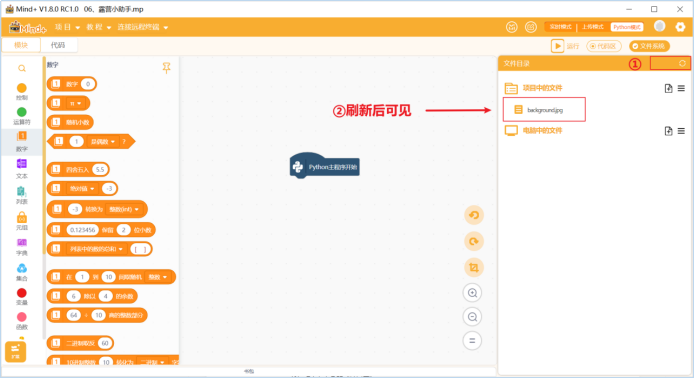Toggle the 代码区 code area panel

(x=604, y=46)
